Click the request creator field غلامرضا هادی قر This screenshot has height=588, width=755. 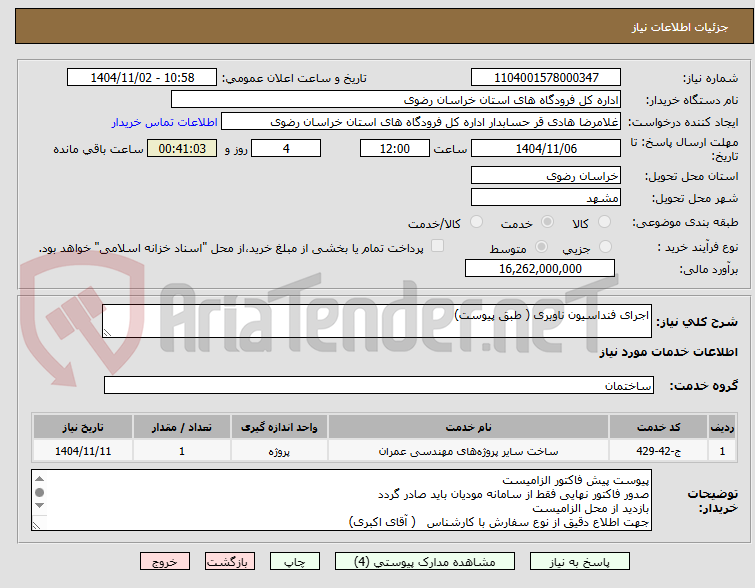click(421, 122)
